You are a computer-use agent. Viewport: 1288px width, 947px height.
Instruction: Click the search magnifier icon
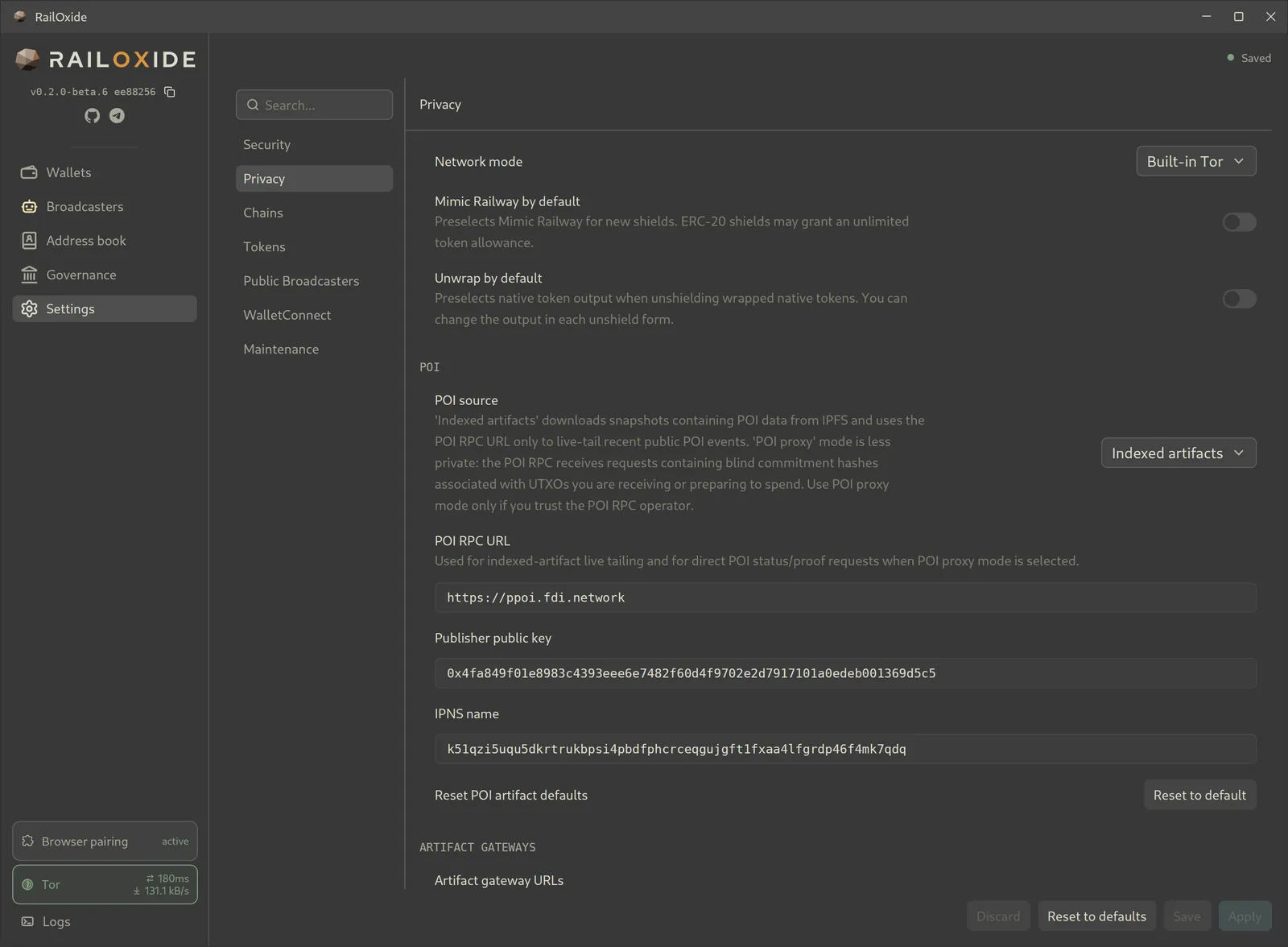click(x=253, y=105)
